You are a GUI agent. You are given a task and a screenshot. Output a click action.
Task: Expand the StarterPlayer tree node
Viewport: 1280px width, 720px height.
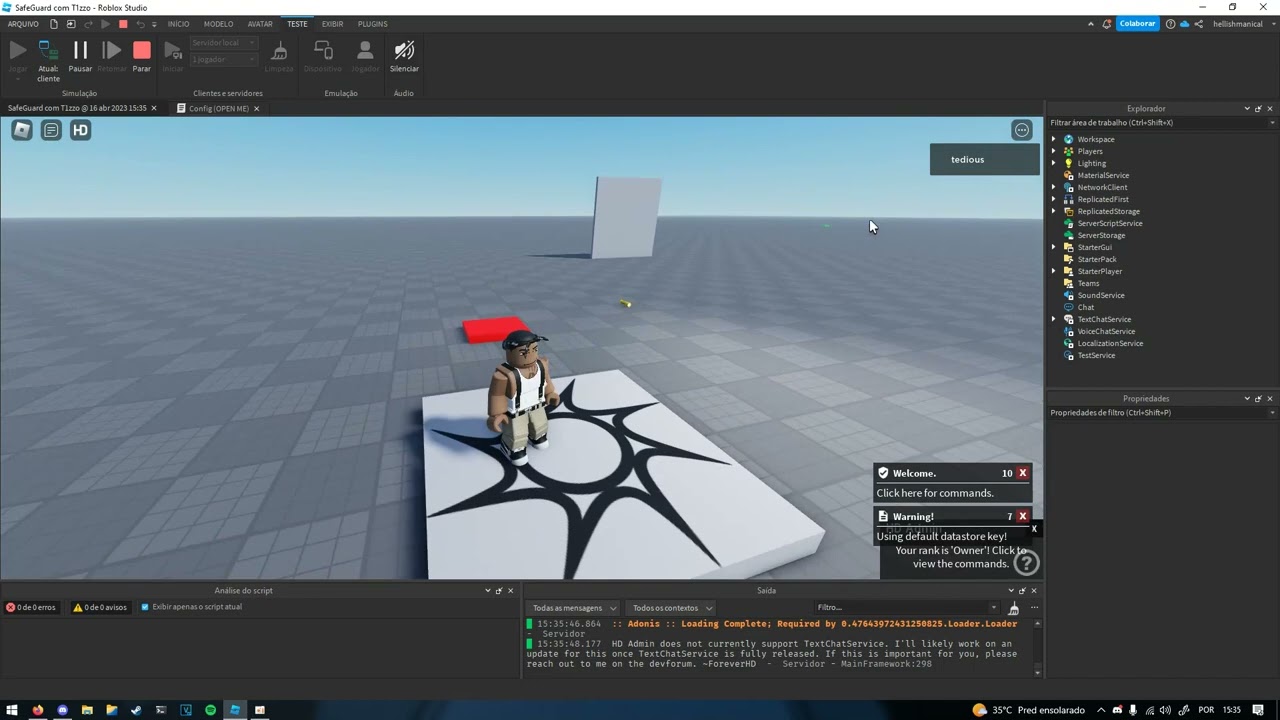[x=1054, y=271]
